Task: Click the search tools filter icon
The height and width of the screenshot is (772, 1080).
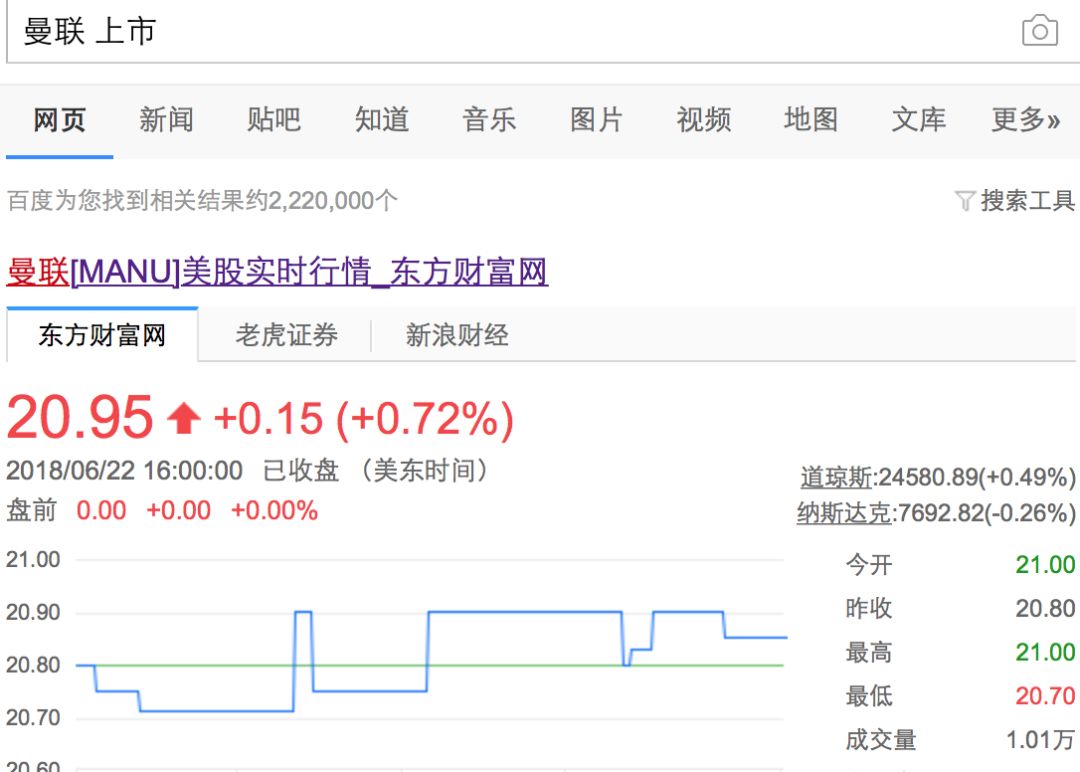Action: 964,201
